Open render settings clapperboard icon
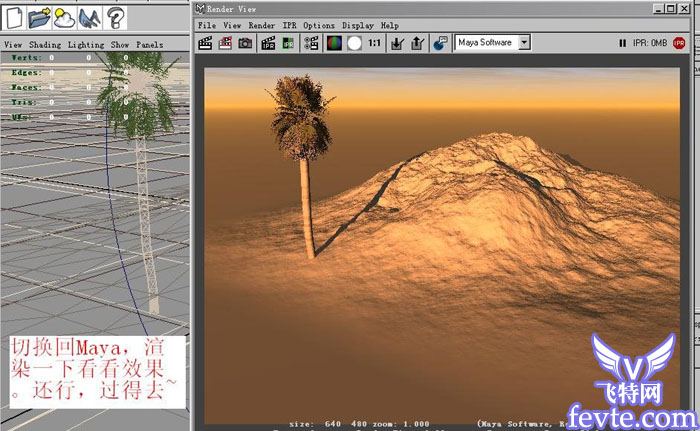Viewport: 700px width, 431px height. [x=311, y=43]
